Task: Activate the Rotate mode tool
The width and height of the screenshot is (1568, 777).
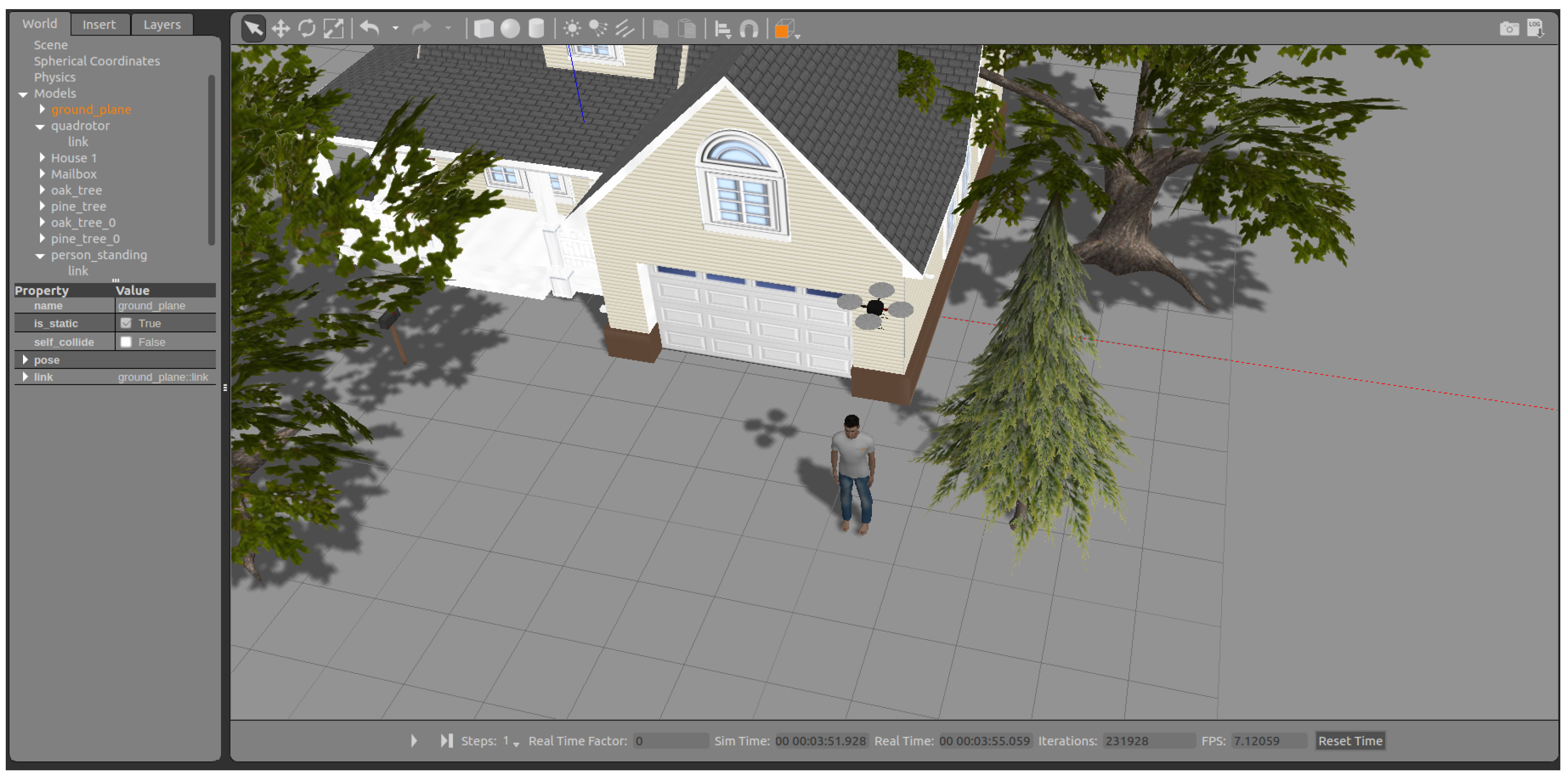Action: click(x=307, y=28)
